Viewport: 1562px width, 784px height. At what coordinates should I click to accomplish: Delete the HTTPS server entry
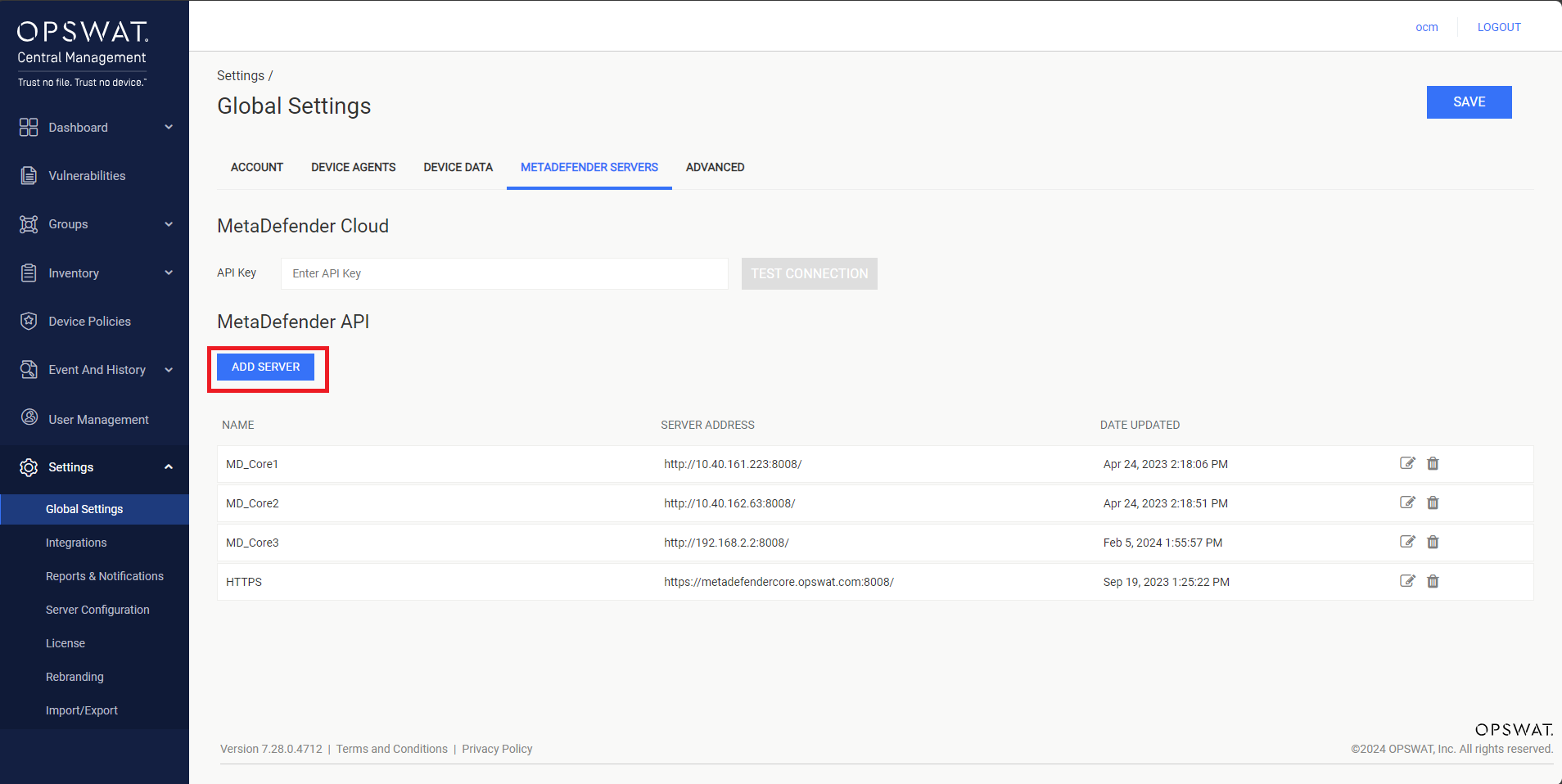click(x=1433, y=581)
